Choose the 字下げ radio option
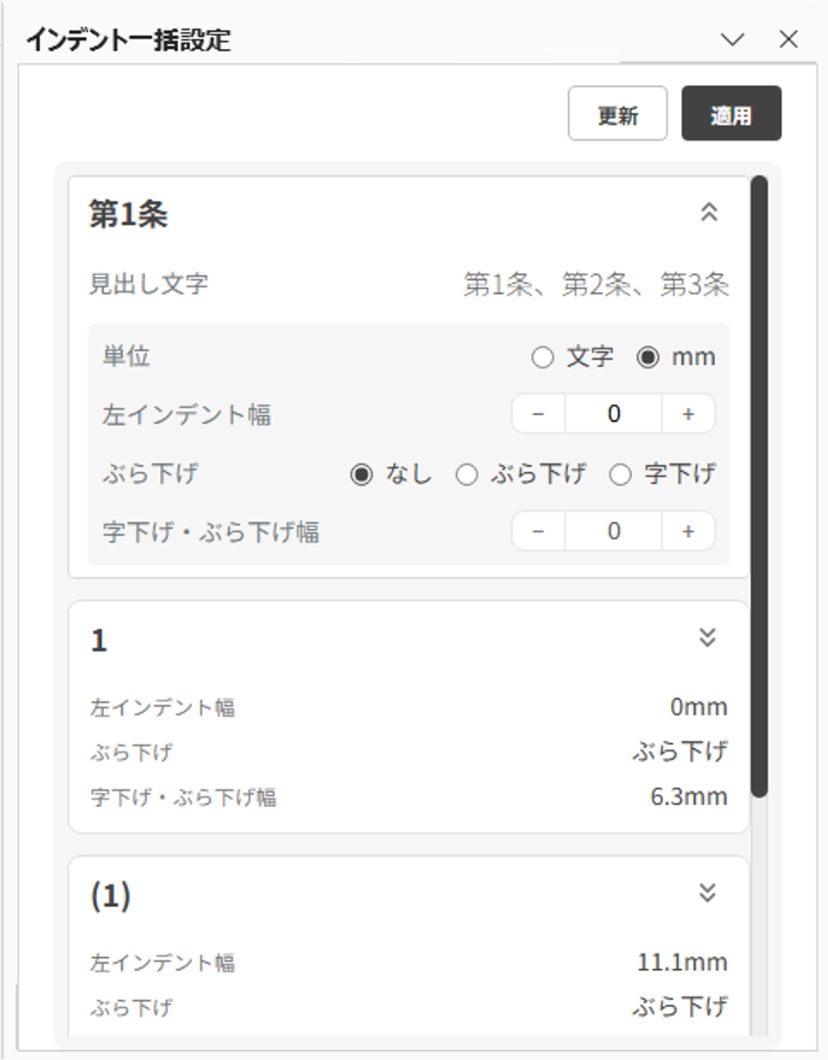 [x=620, y=475]
